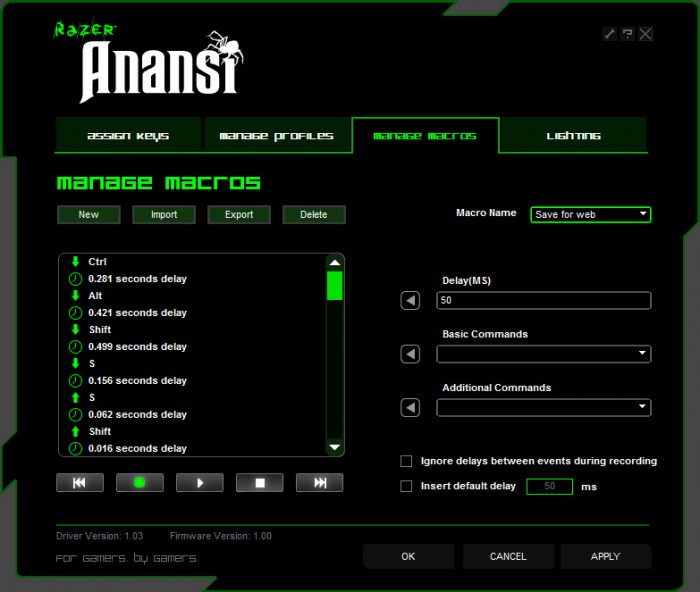Viewport: 700px width, 592px height.
Task: Expand the Additional Commands dropdown
Action: point(544,407)
